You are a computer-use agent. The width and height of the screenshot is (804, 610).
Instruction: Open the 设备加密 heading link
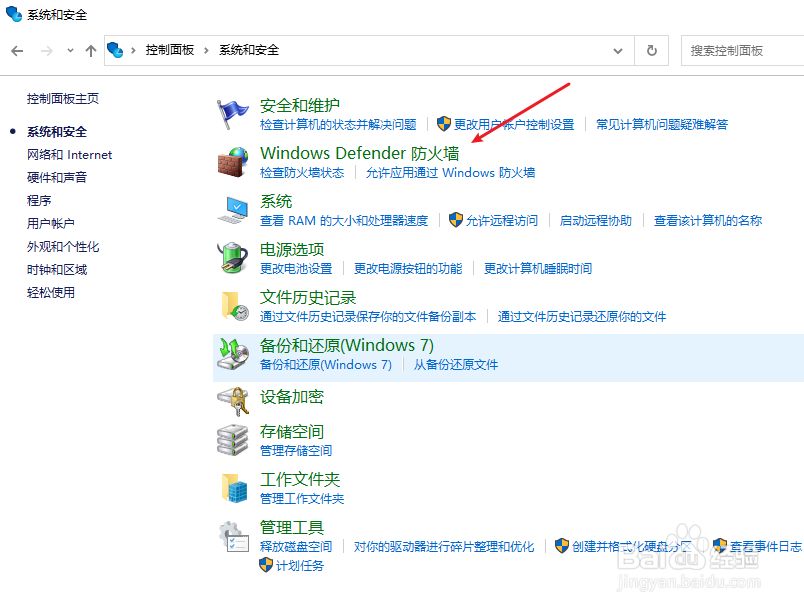pos(292,397)
